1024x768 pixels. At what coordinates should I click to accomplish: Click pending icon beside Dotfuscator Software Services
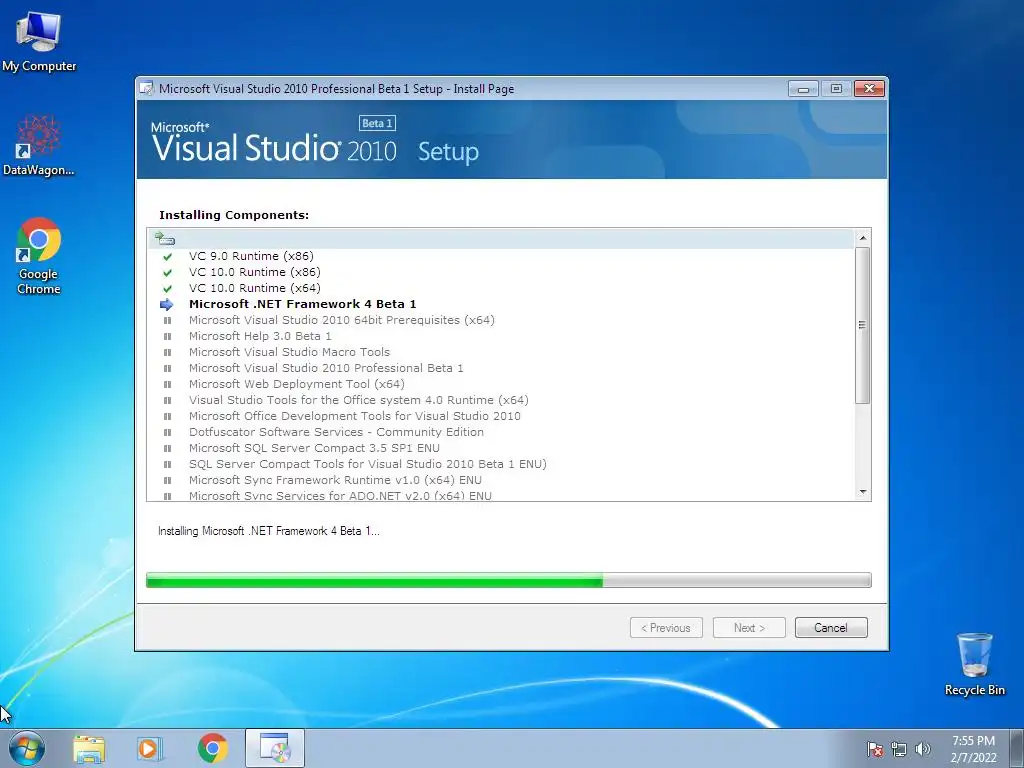tap(167, 432)
